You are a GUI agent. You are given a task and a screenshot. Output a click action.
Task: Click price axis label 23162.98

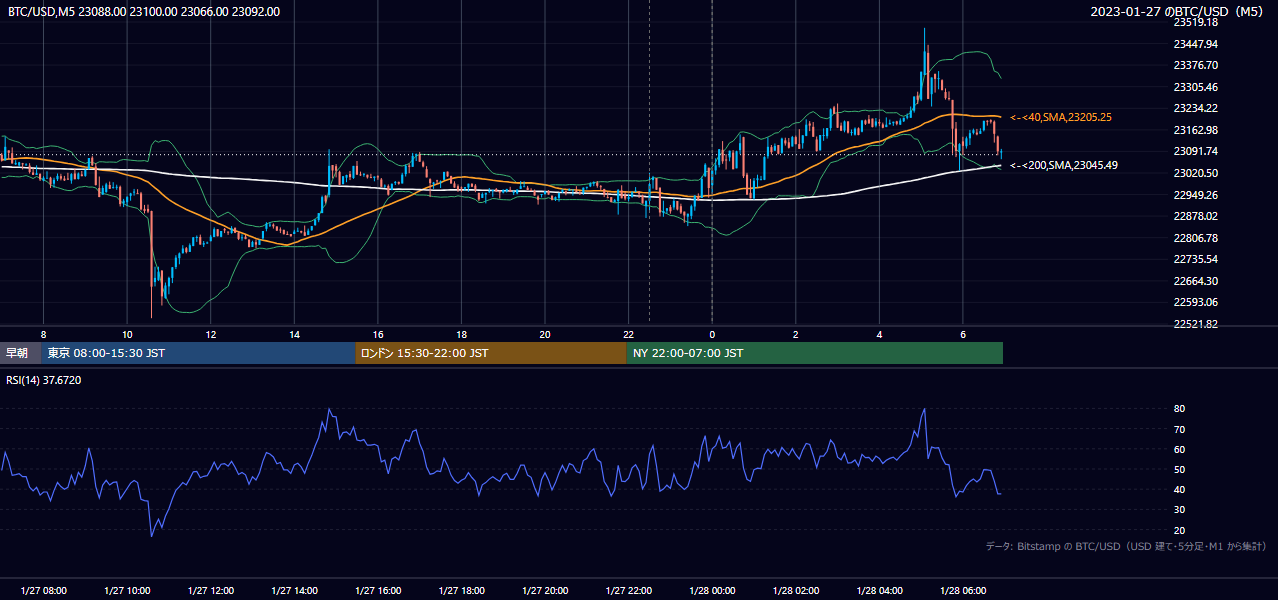(1196, 130)
